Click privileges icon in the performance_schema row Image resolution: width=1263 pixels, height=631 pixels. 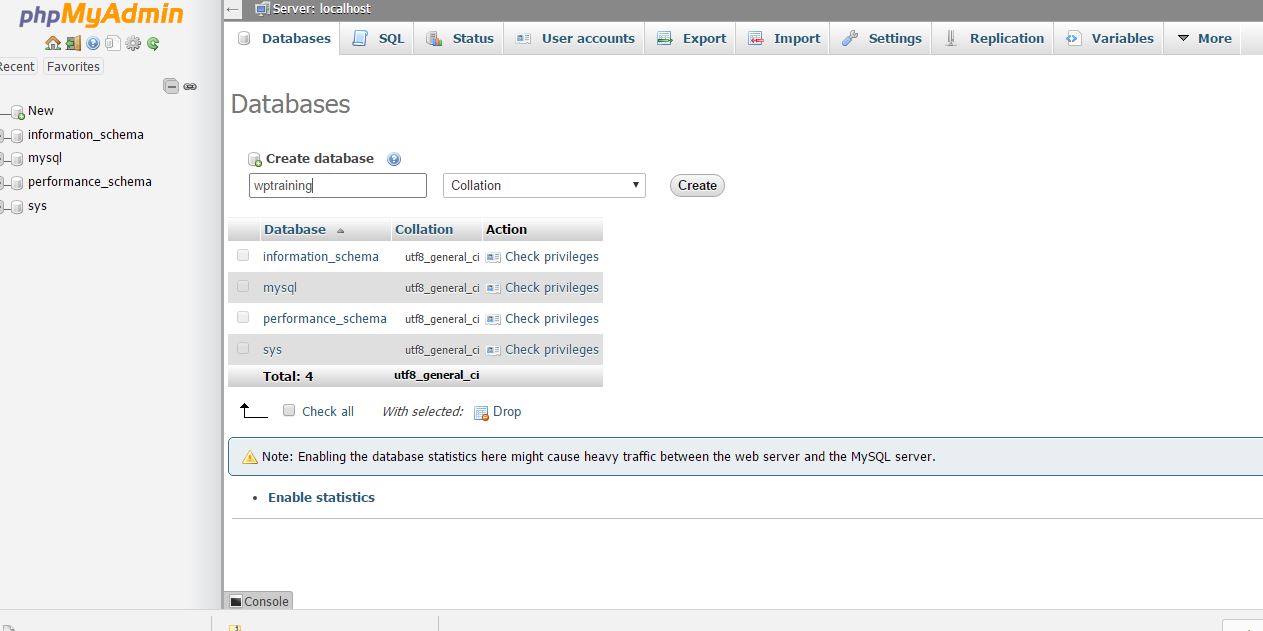tap(493, 319)
